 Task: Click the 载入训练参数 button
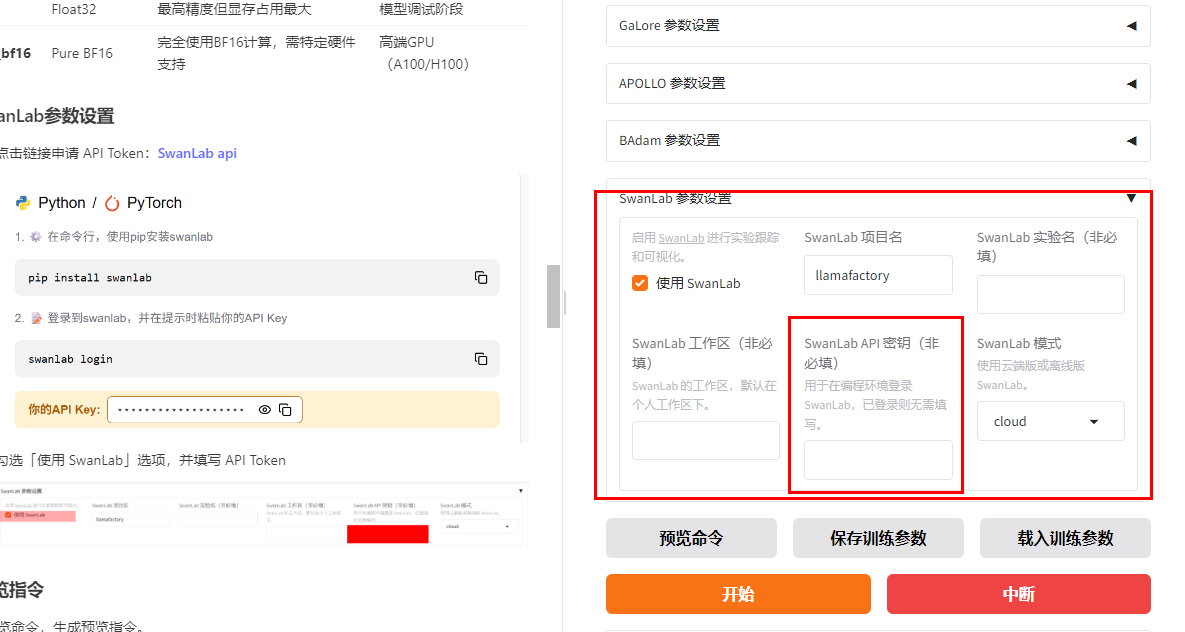[x=1065, y=538]
